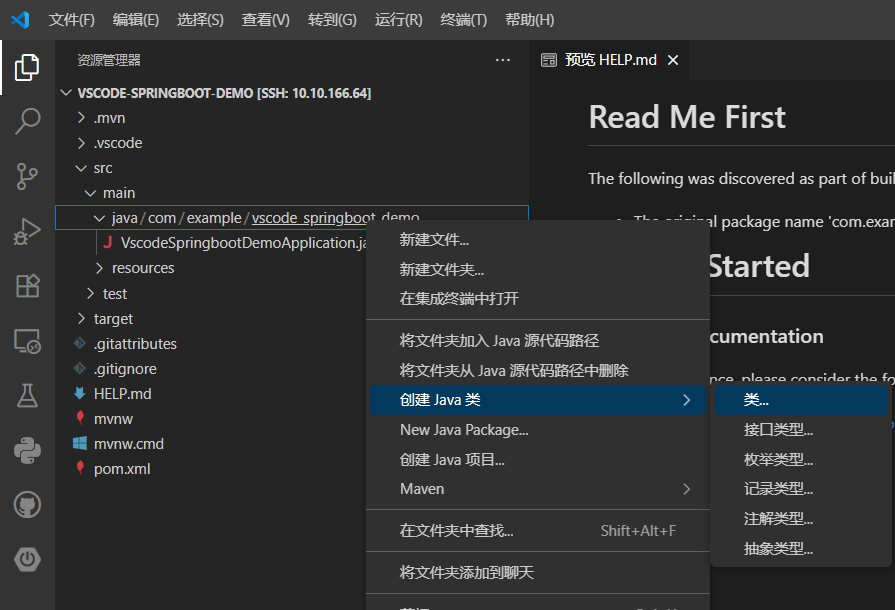Image resolution: width=895 pixels, height=610 pixels.
Task: Close the HELP.md preview tab
Action: tap(673, 60)
